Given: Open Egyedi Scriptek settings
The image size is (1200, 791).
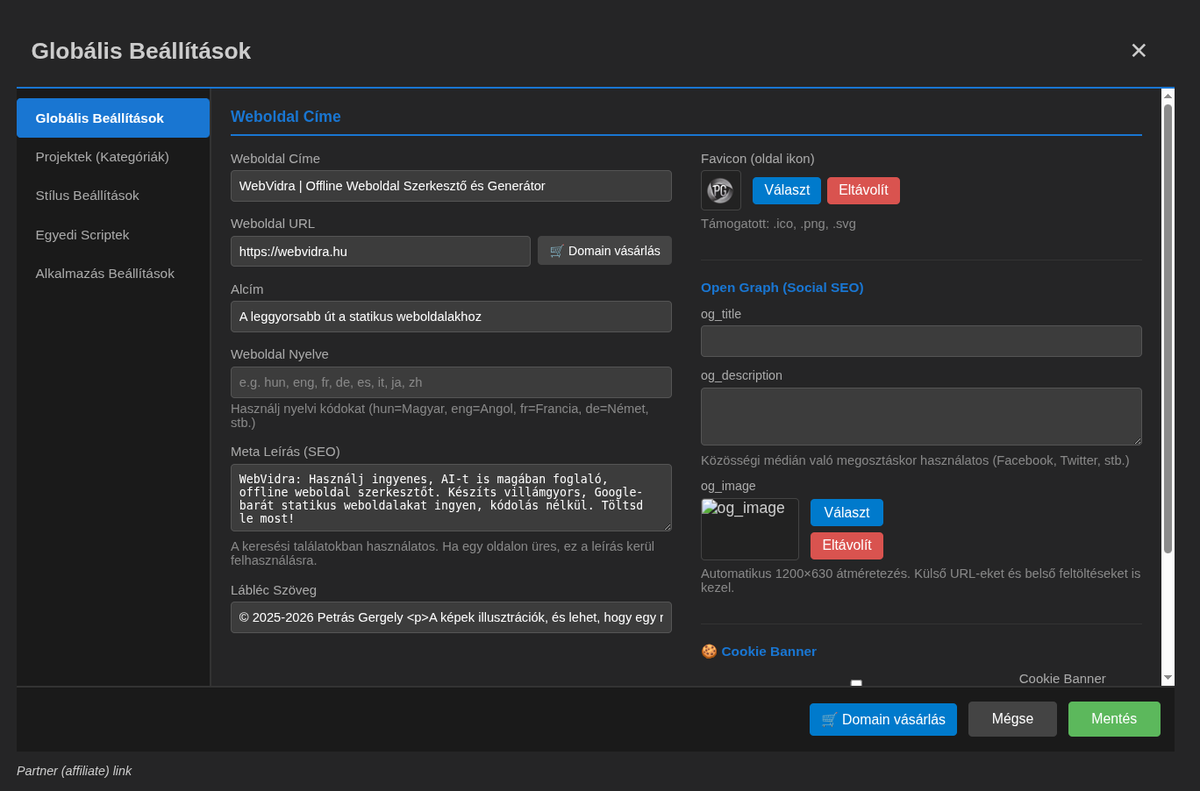Looking at the screenshot, I should [82, 235].
